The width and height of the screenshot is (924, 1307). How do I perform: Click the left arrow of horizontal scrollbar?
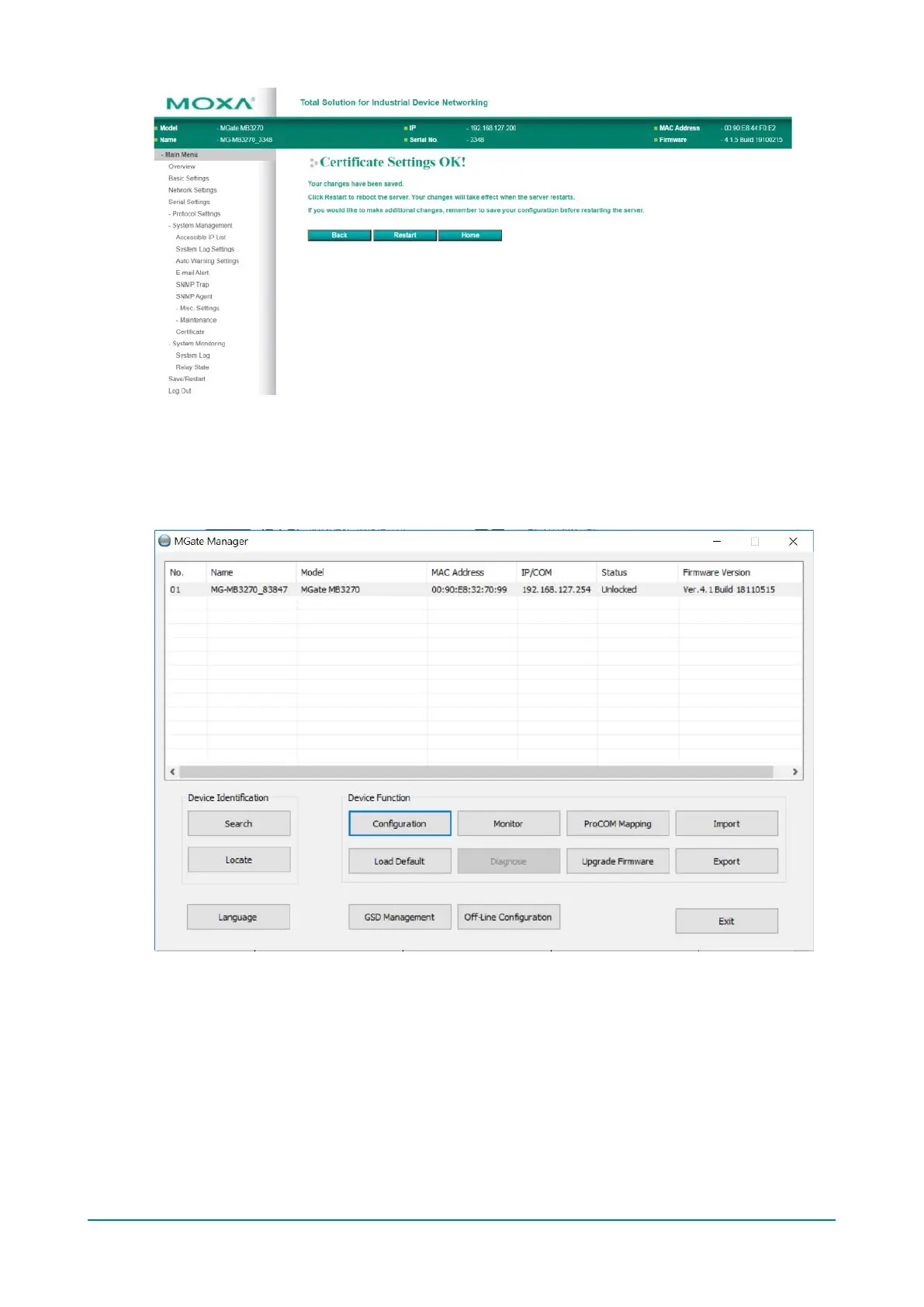(172, 772)
